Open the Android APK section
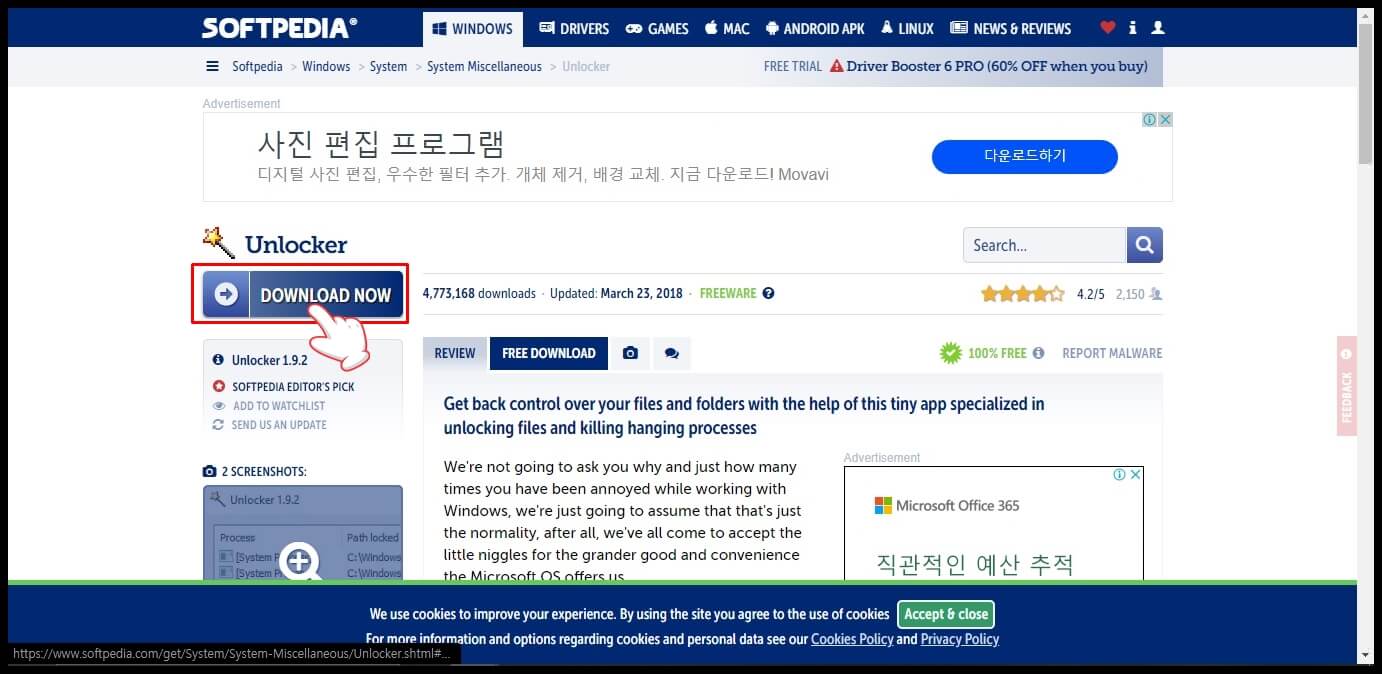The image size is (1382, 674). coord(815,29)
